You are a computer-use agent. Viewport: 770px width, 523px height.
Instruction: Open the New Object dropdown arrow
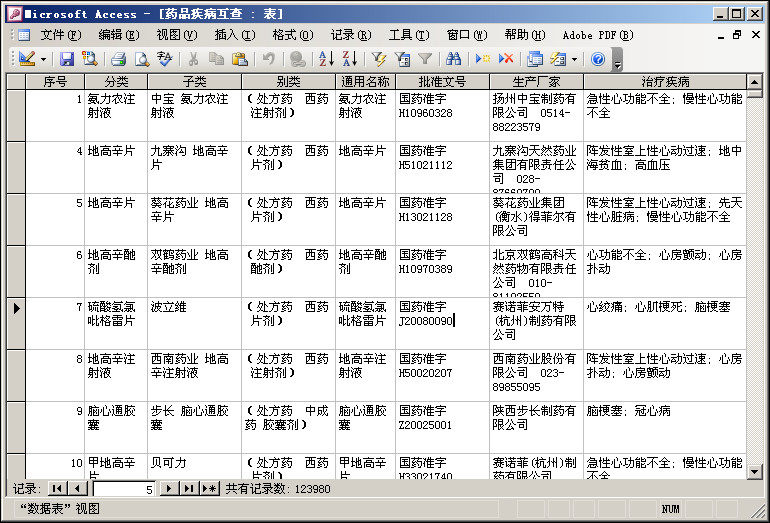click(x=574, y=59)
